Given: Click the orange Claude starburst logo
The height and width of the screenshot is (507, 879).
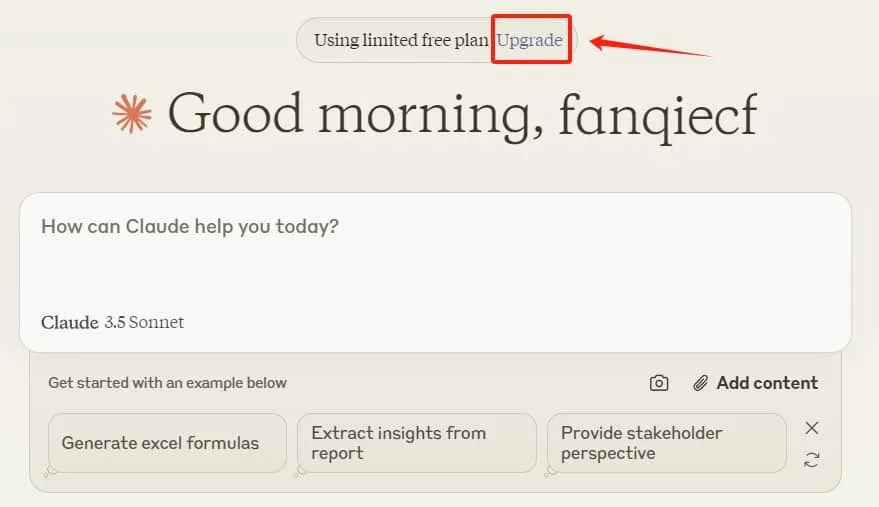Looking at the screenshot, I should (x=132, y=114).
